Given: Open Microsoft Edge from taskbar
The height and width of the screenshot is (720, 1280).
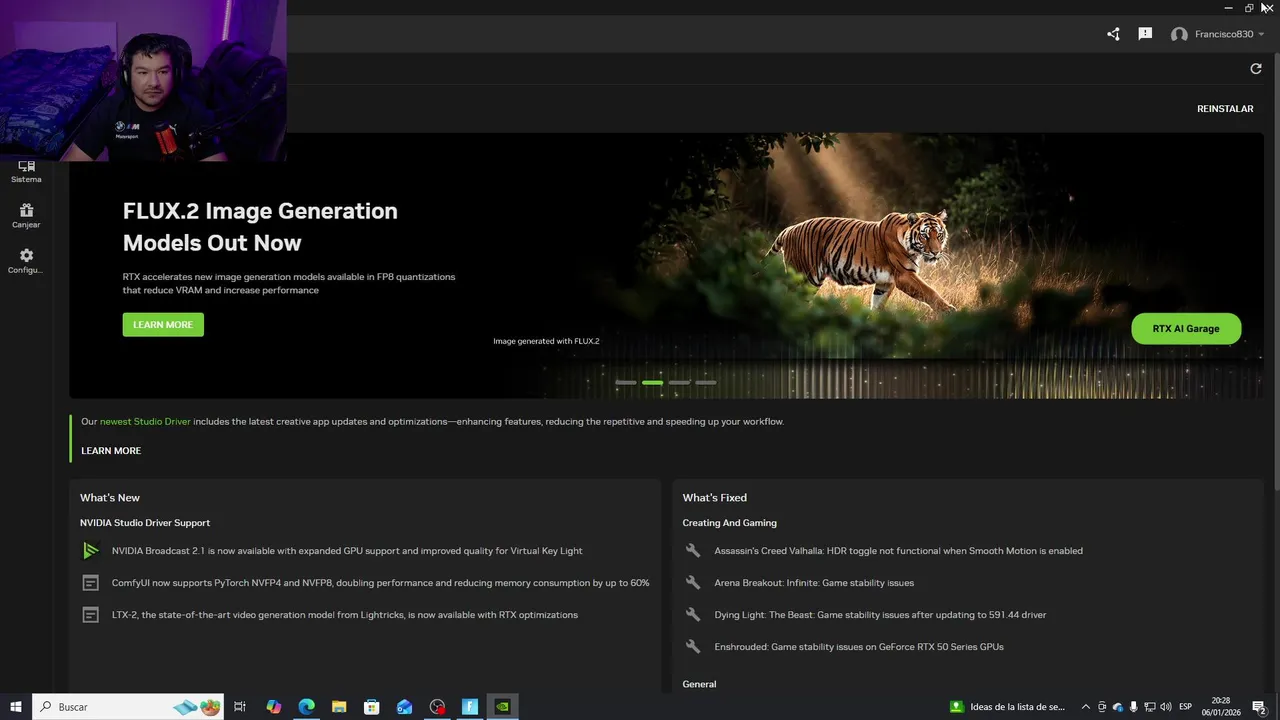Looking at the screenshot, I should (x=307, y=707).
